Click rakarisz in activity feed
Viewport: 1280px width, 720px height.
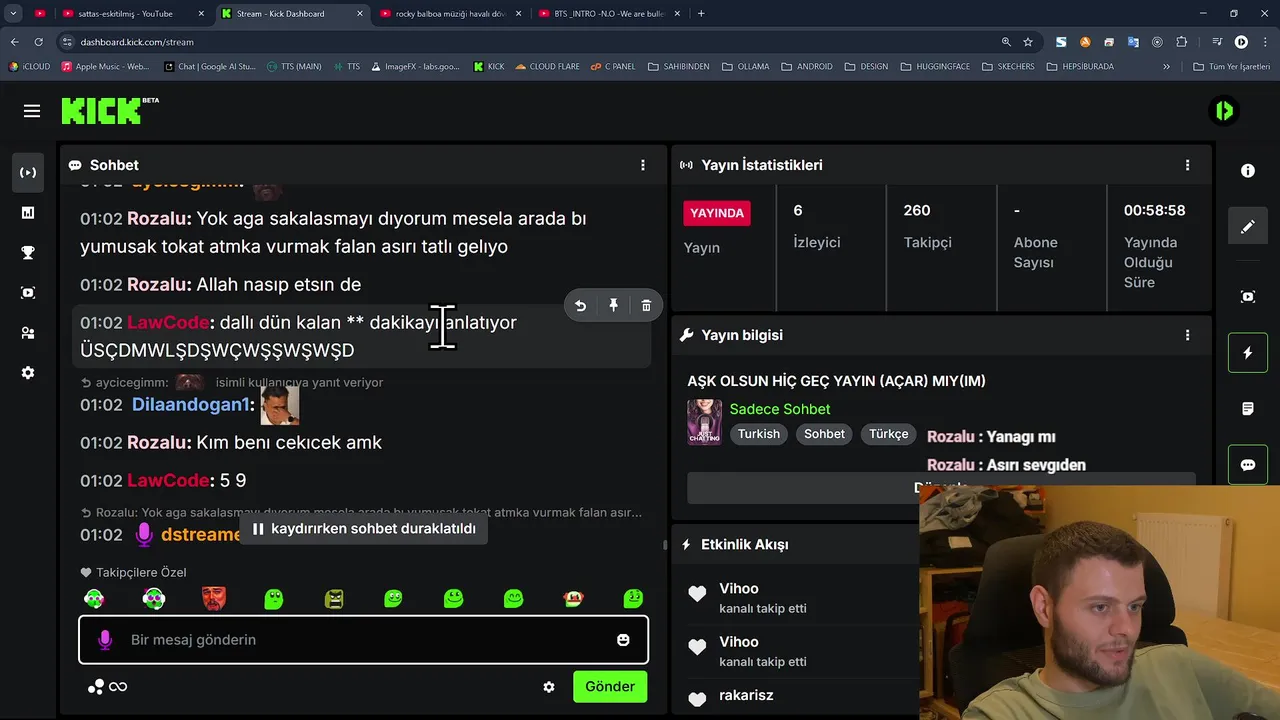pyautogui.click(x=746, y=696)
